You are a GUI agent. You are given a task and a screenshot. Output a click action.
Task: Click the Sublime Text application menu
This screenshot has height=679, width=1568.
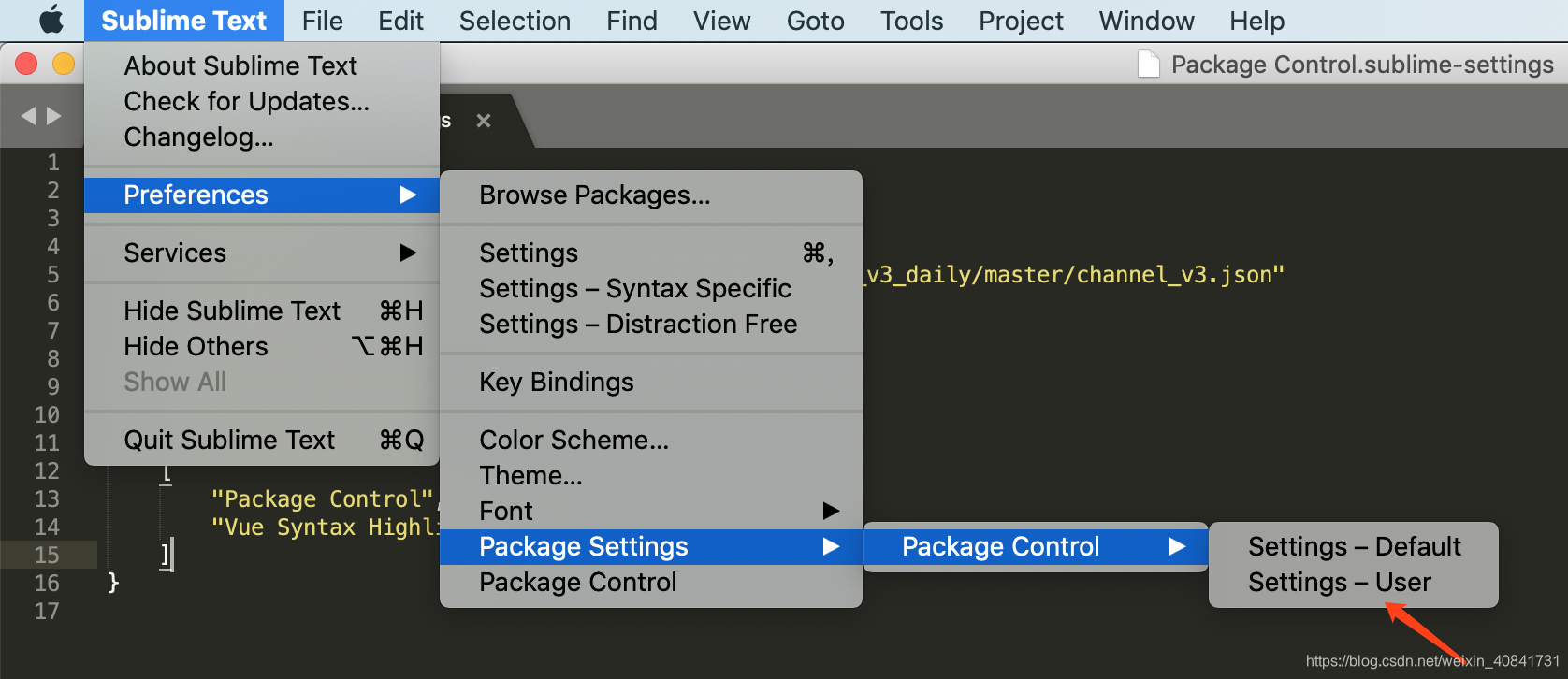point(183,21)
